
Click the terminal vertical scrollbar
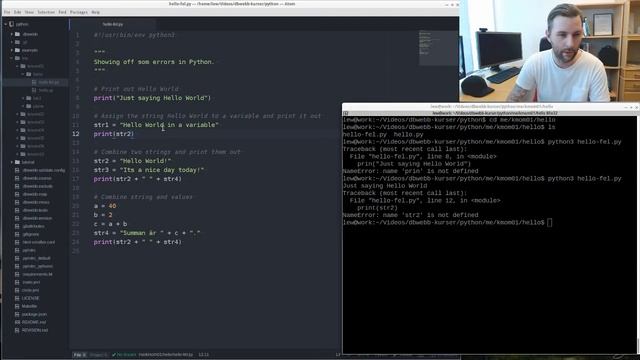click(638, 234)
